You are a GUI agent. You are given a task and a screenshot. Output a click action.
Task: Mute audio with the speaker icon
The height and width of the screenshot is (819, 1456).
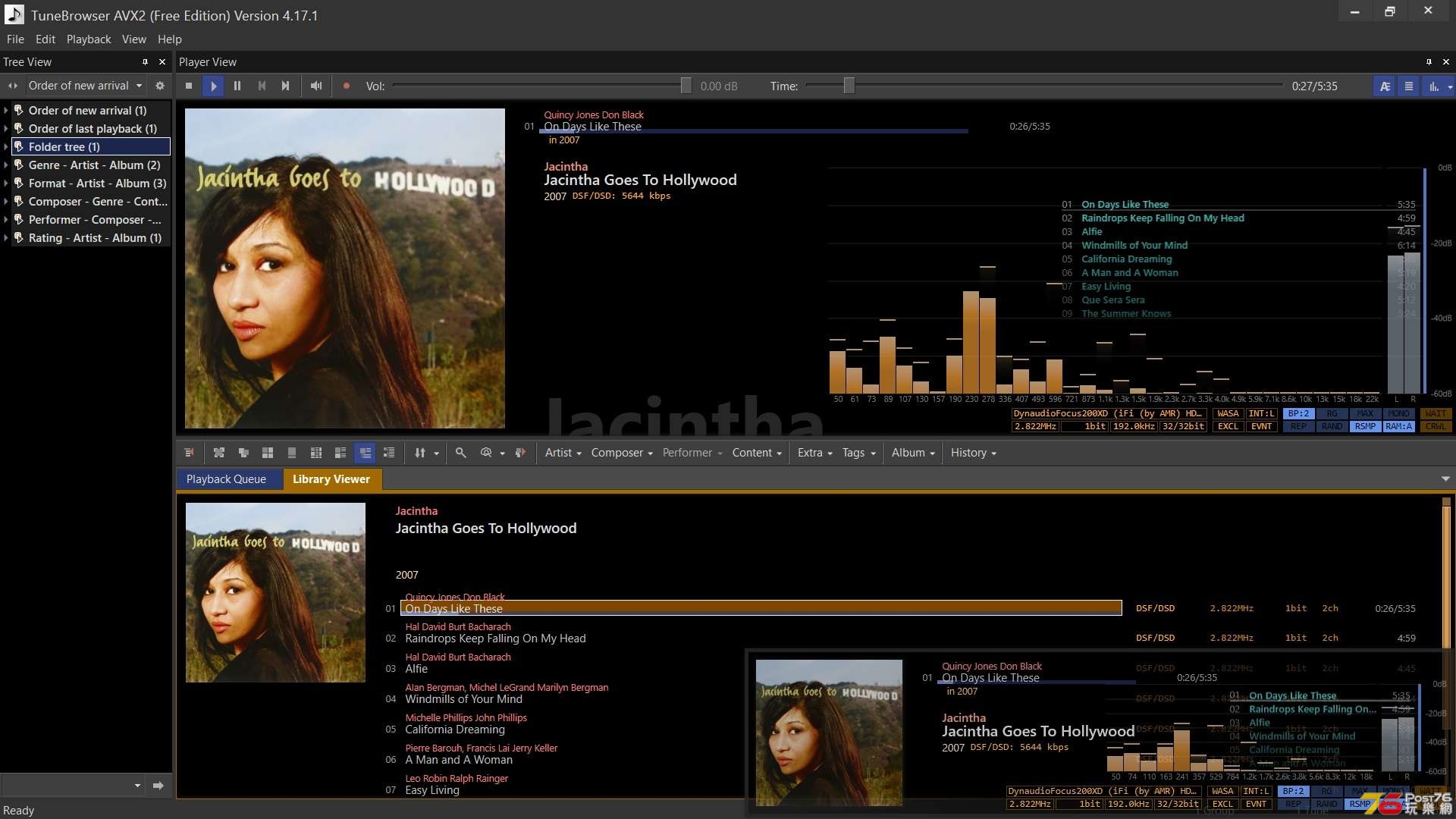click(316, 86)
